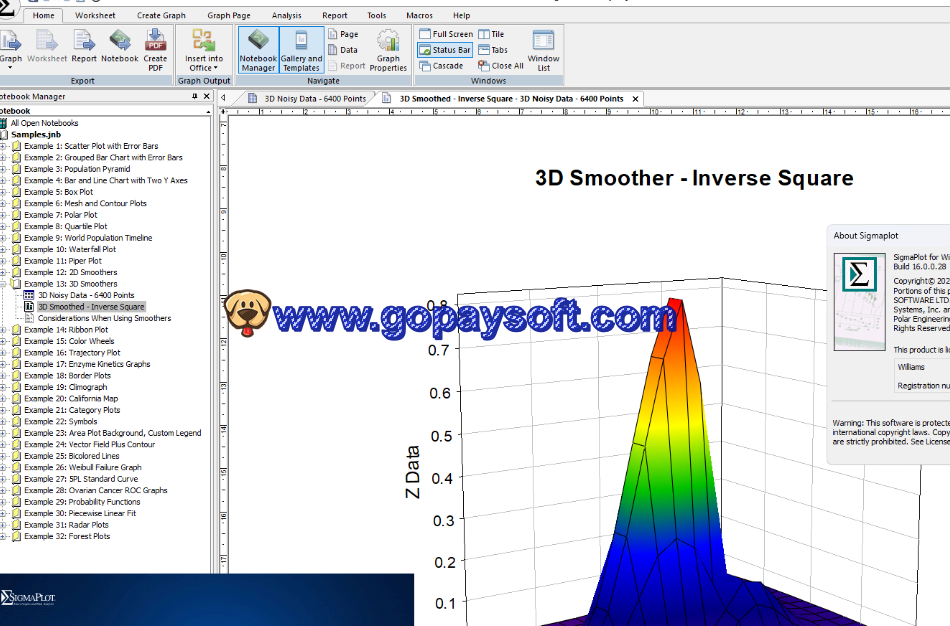This screenshot has height=626, width=950.
Task: Open the Analysis ribbon tab
Action: click(287, 15)
